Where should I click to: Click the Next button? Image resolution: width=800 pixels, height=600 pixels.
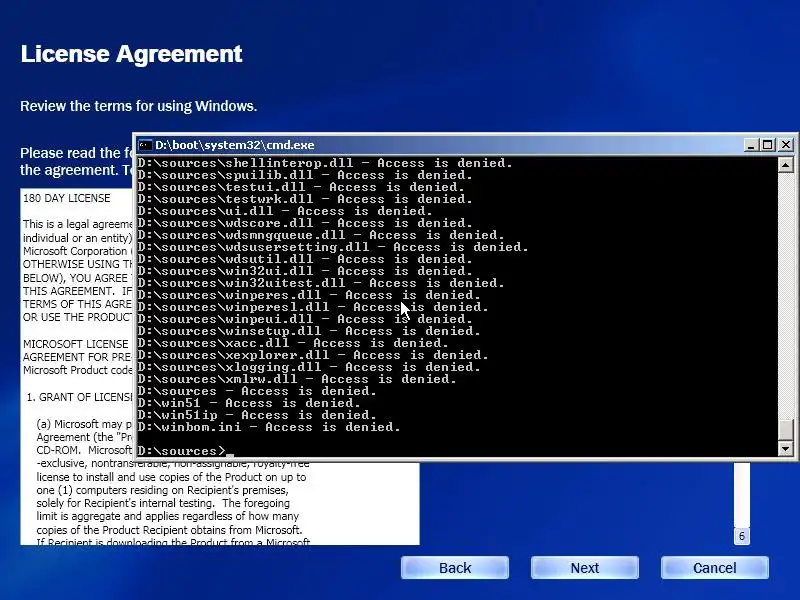(585, 568)
